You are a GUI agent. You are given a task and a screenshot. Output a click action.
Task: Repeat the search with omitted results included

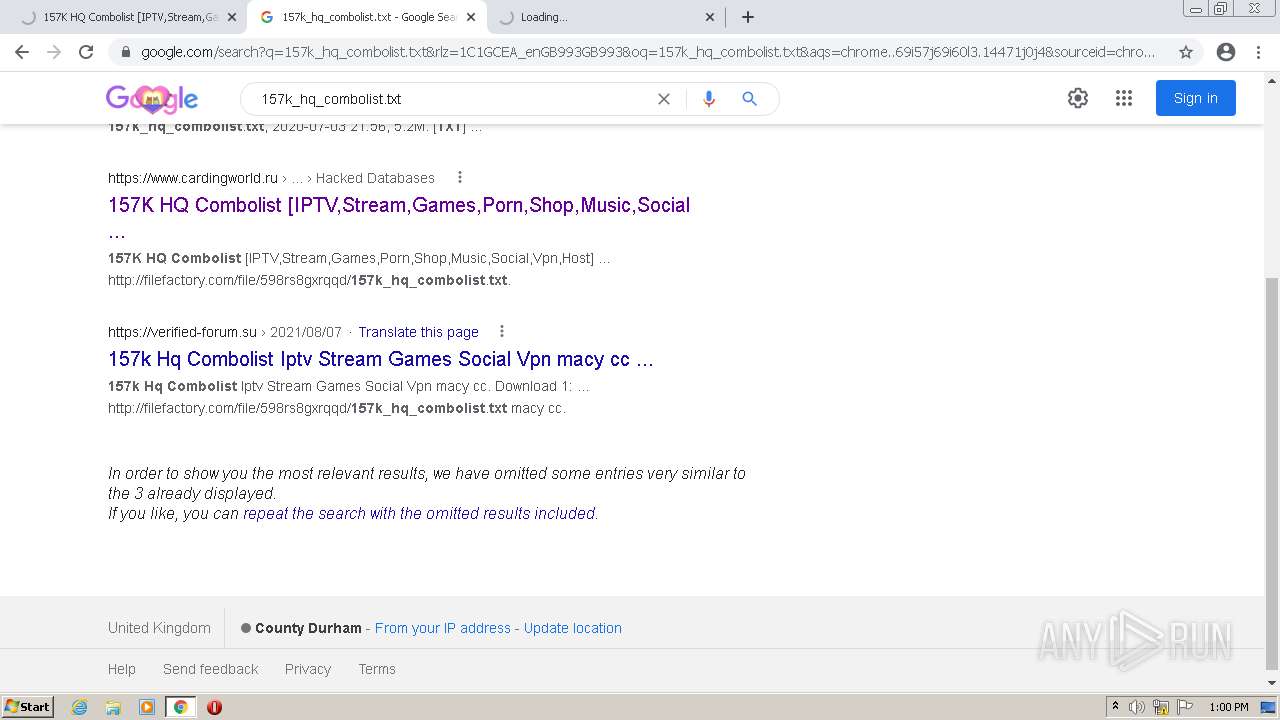(419, 513)
